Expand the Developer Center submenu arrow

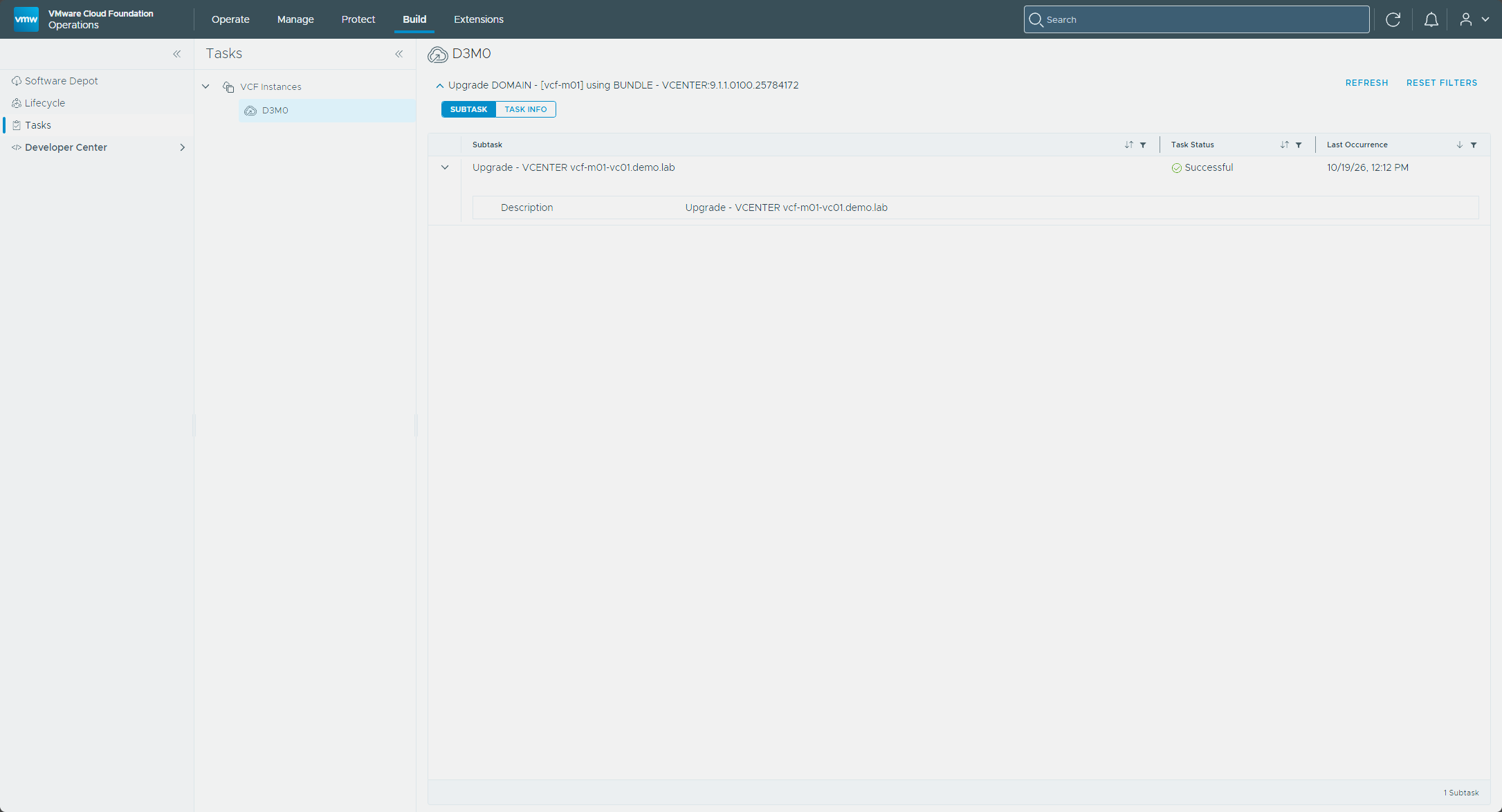click(182, 147)
